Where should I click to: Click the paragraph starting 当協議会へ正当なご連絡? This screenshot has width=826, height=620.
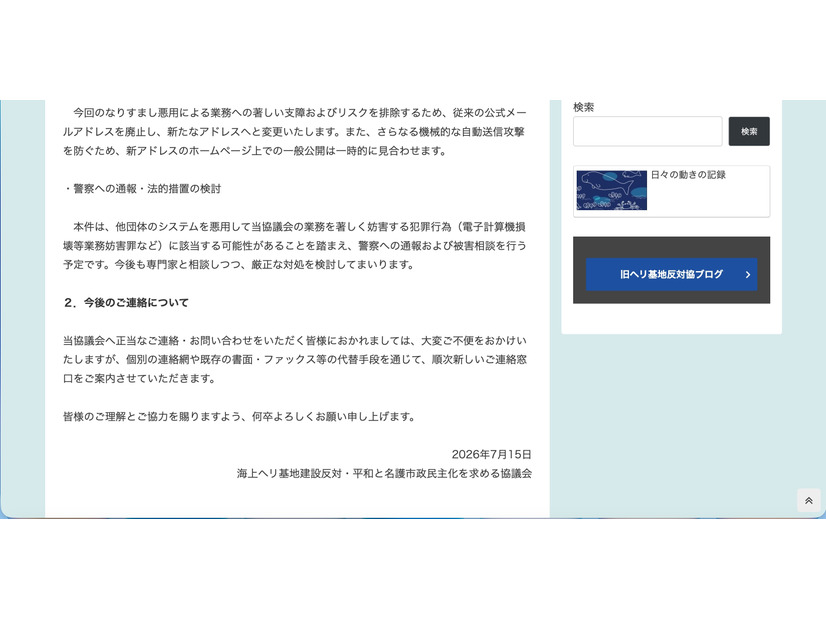(x=295, y=359)
